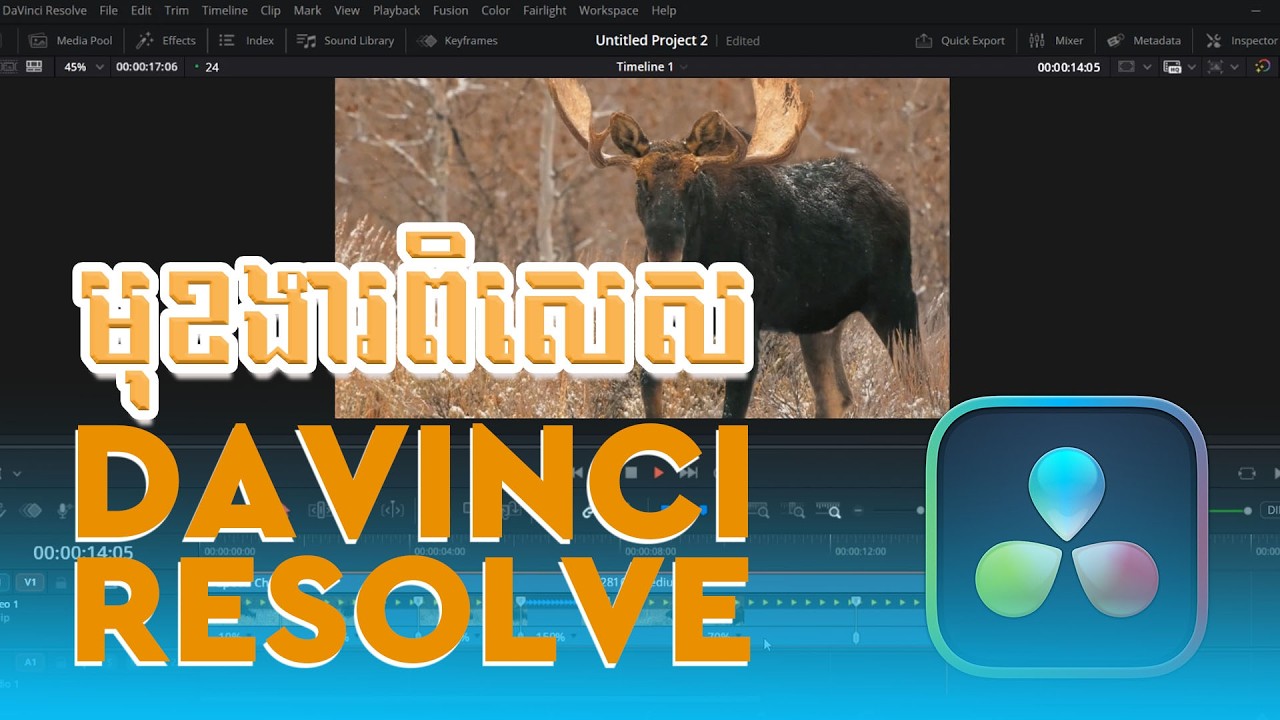The image size is (1280, 720).
Task: Open the DaVinci Resolve application menu
Action: pyautogui.click(x=44, y=10)
